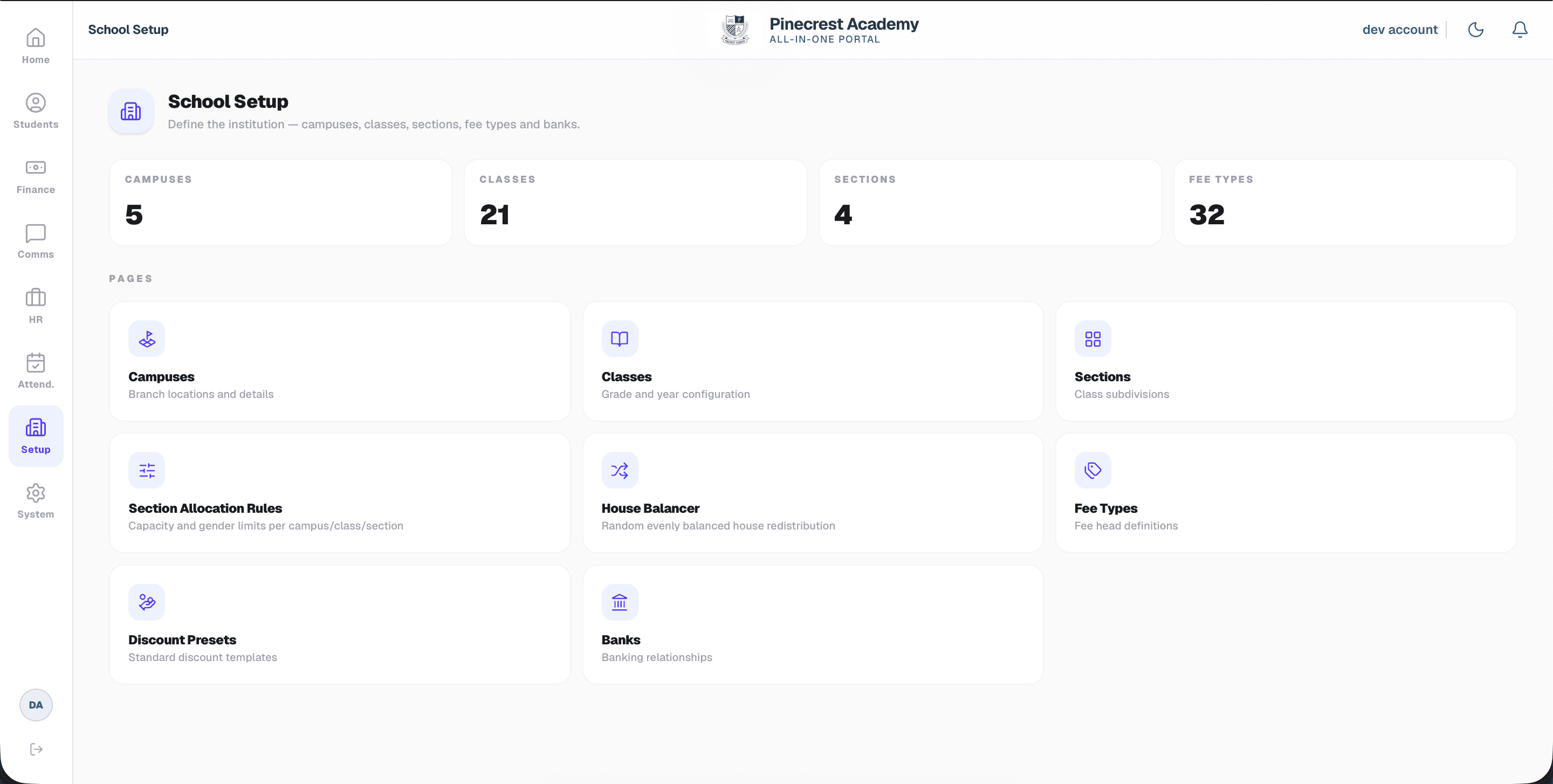Viewport: 1553px width, 784px height.
Task: Click the Pinecrest Academy title text
Action: tap(843, 24)
